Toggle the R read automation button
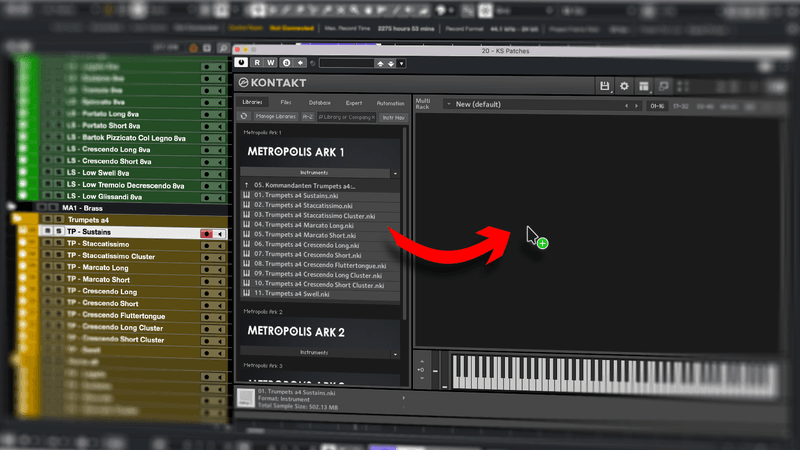Viewport: 800px width, 450px height. click(x=257, y=63)
